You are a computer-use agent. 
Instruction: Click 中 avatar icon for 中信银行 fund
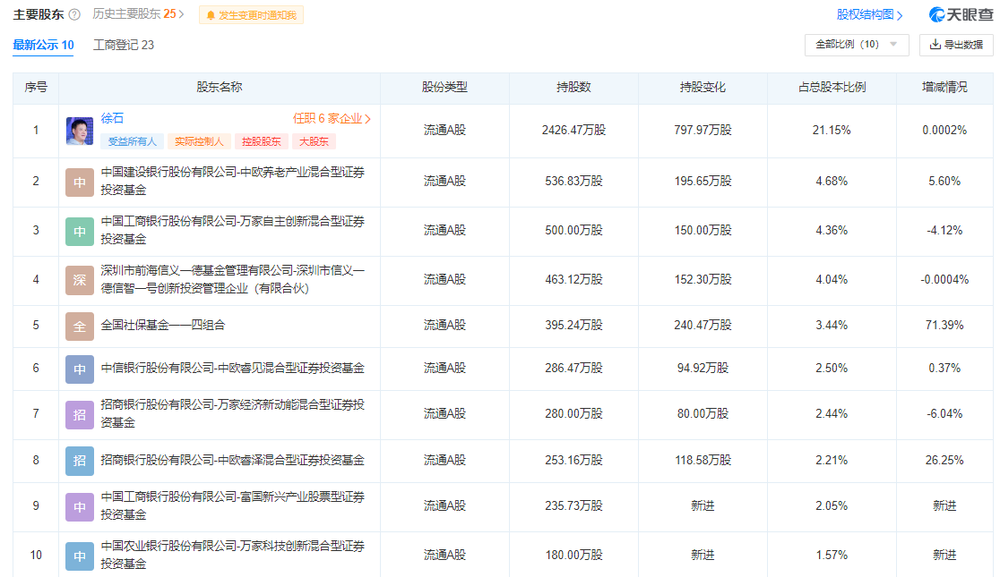pyautogui.click(x=80, y=369)
